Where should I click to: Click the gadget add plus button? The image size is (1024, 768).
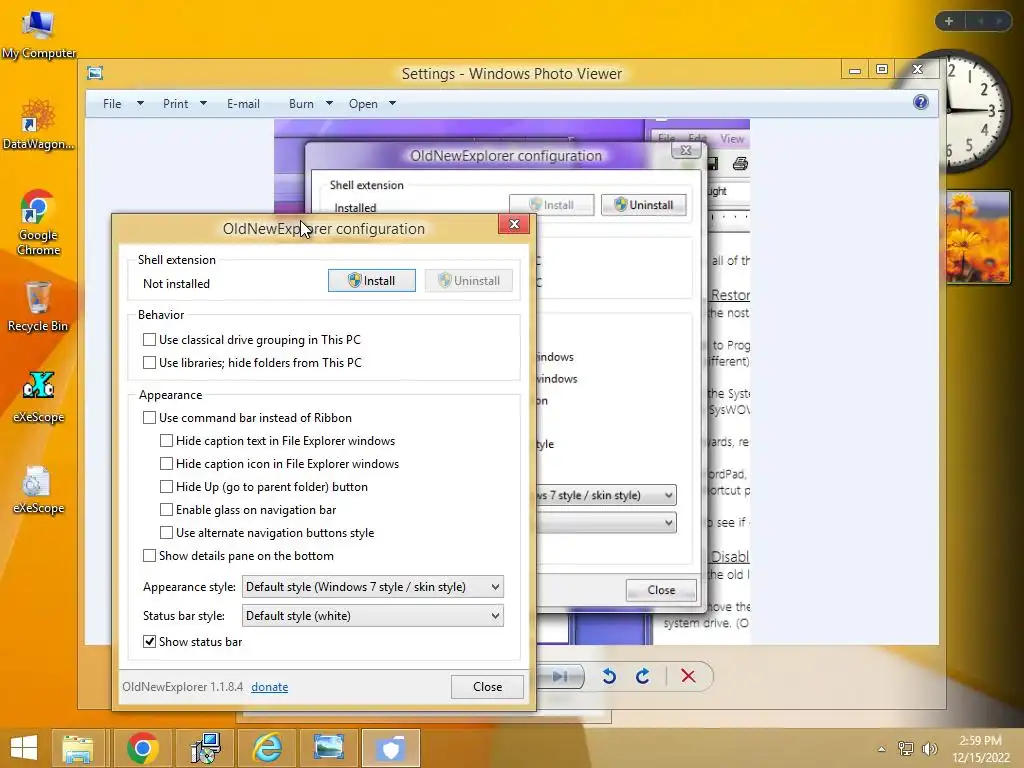pos(949,21)
